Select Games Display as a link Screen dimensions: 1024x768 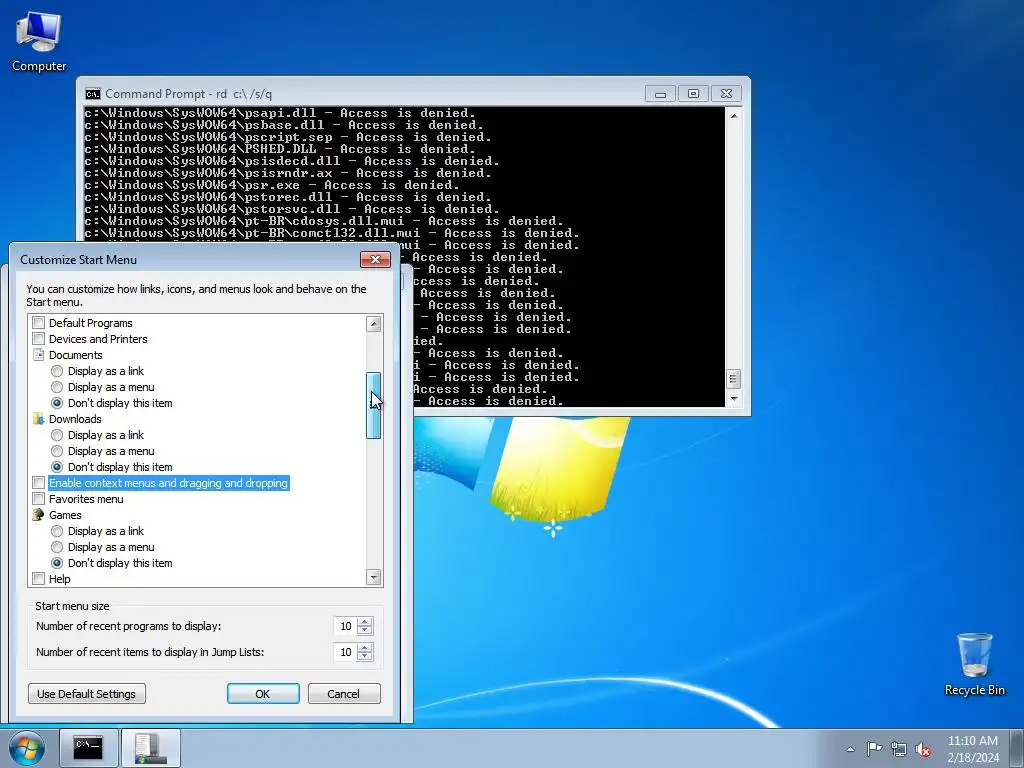(57, 531)
